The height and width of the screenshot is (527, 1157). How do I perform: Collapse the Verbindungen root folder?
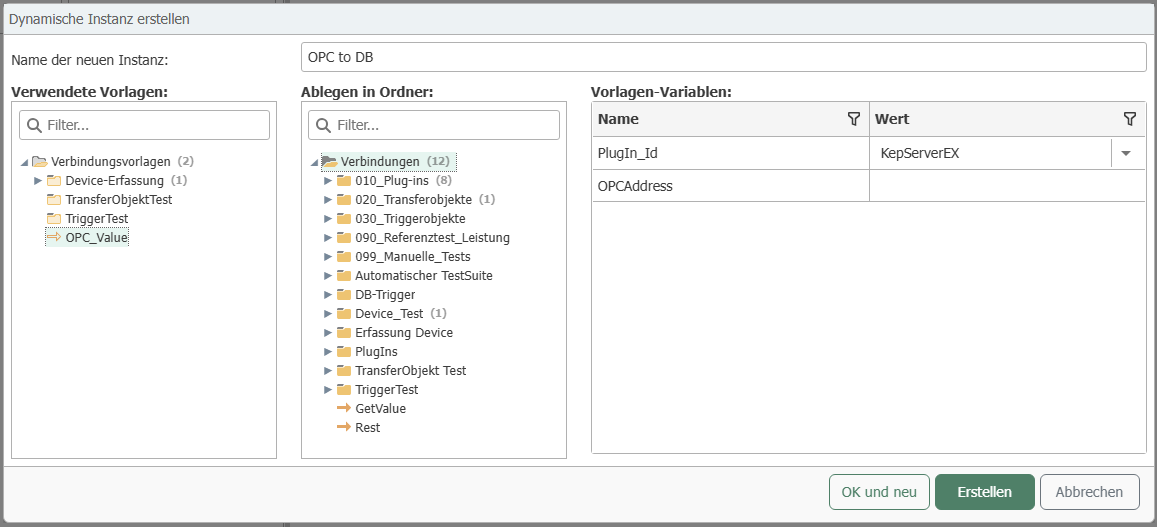pyautogui.click(x=313, y=162)
